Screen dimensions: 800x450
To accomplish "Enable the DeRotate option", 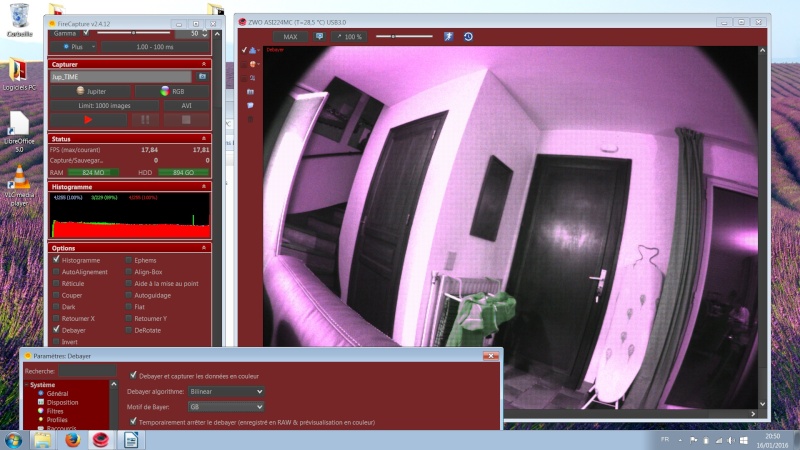I will click(129, 330).
